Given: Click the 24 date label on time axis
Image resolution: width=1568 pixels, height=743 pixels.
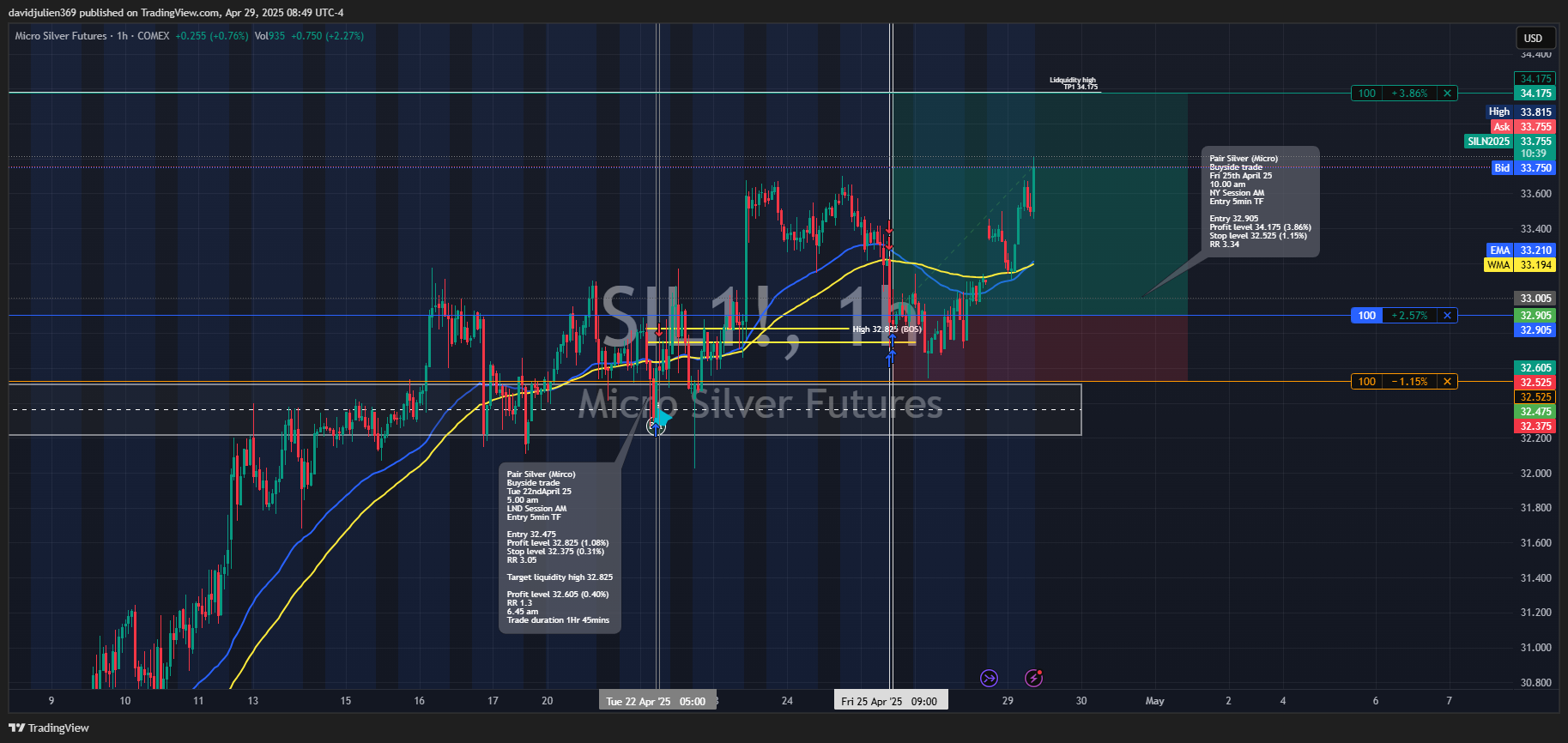Looking at the screenshot, I should point(787,701).
